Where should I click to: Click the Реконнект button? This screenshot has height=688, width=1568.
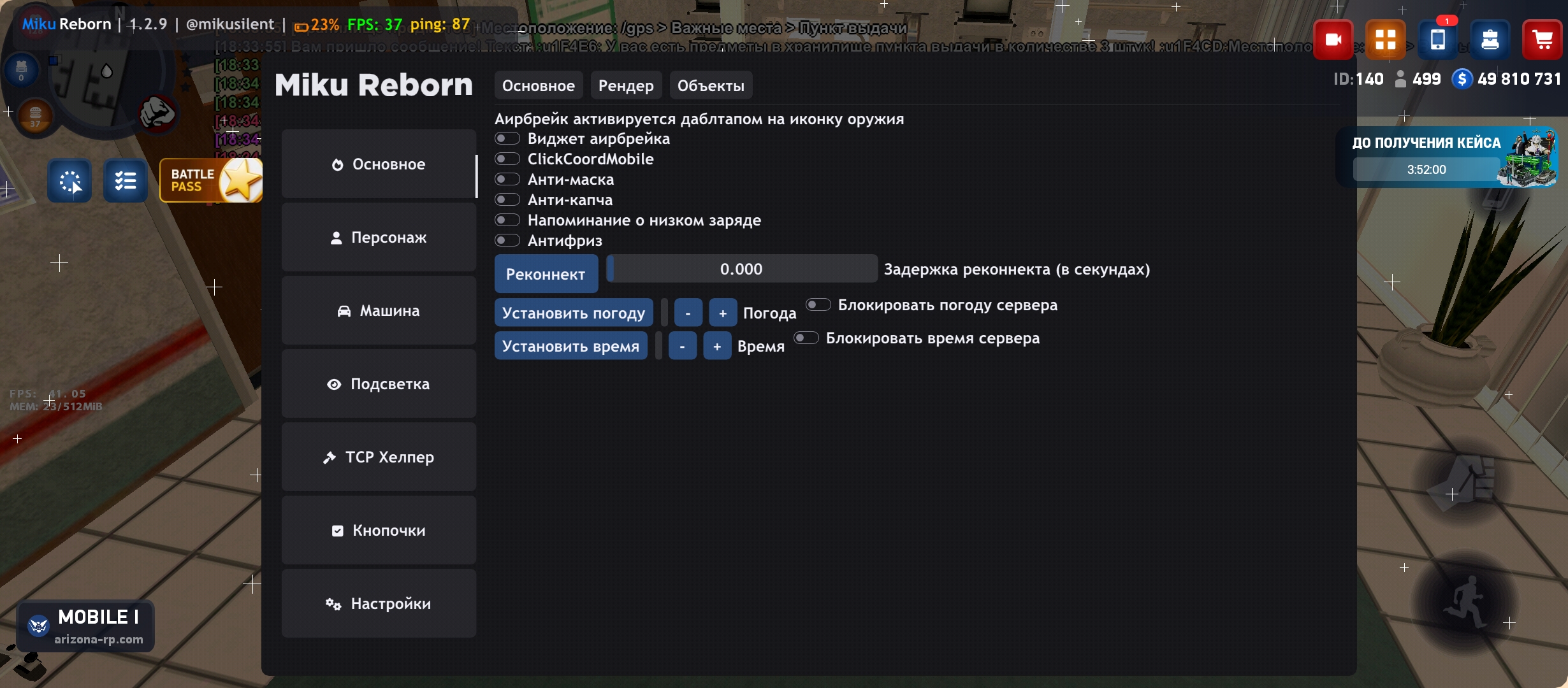click(x=546, y=274)
